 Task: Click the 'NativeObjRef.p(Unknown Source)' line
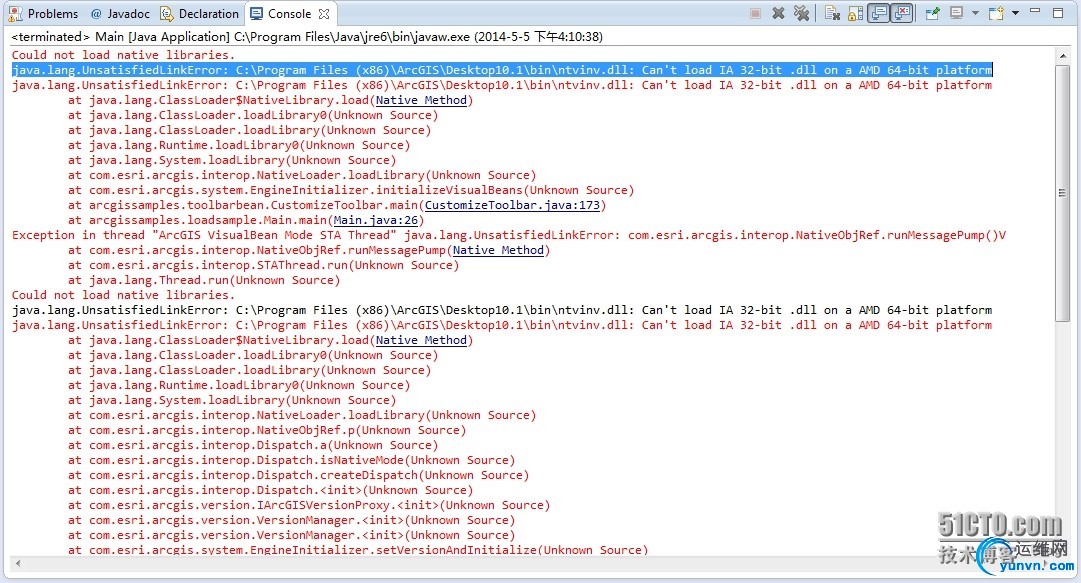pos(267,430)
